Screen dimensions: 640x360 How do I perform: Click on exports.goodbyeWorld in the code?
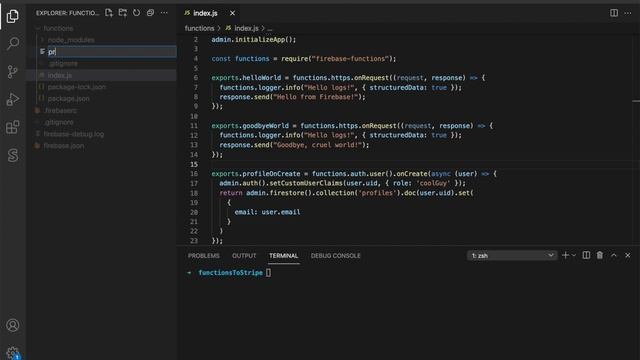tap(251, 126)
